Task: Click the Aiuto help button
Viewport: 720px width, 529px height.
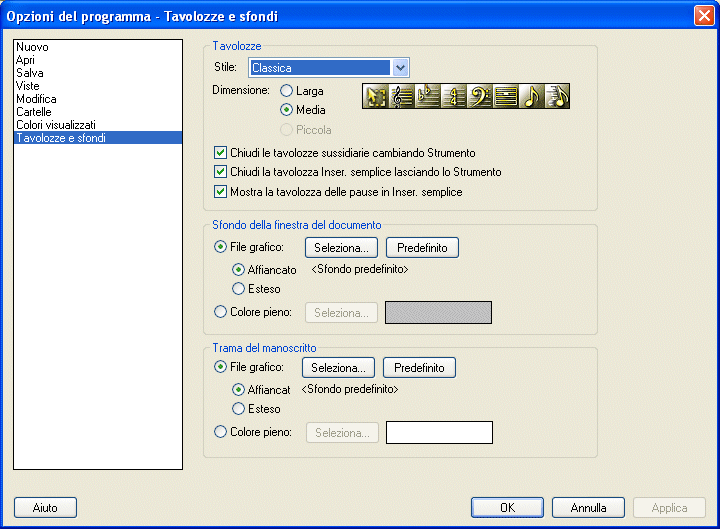Action: pos(45,507)
